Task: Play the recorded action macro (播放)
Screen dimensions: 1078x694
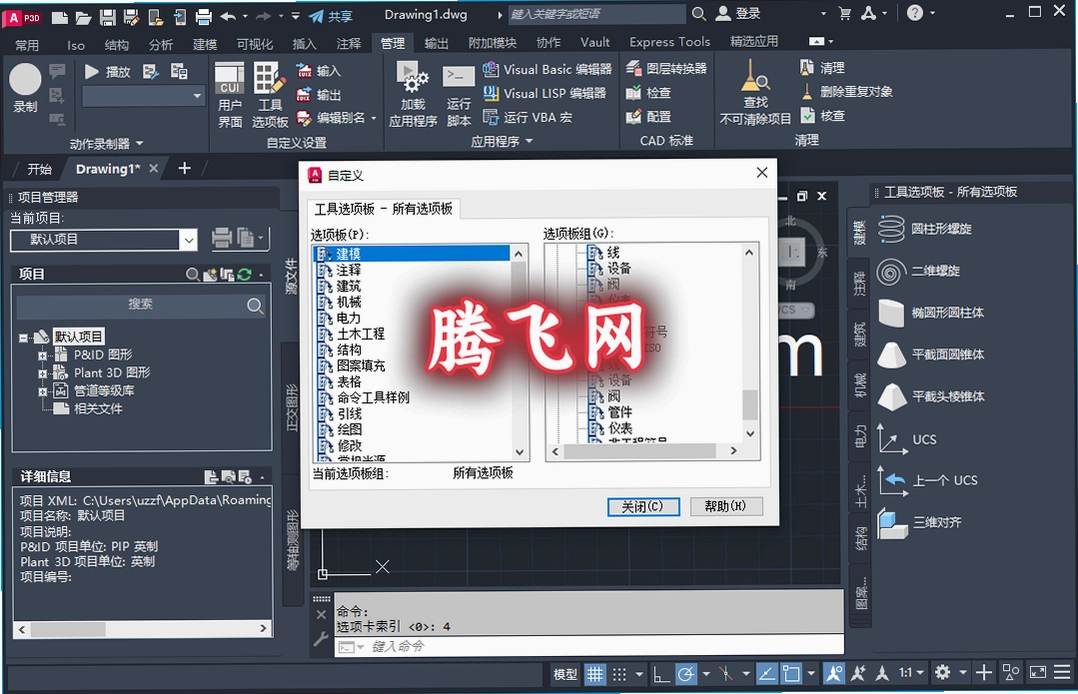Action: point(107,72)
